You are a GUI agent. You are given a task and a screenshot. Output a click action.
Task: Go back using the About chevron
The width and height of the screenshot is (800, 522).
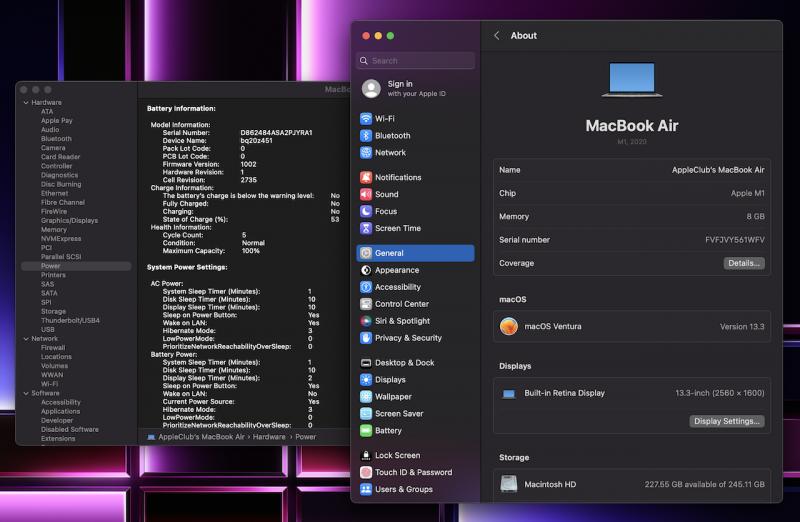pyautogui.click(x=497, y=36)
